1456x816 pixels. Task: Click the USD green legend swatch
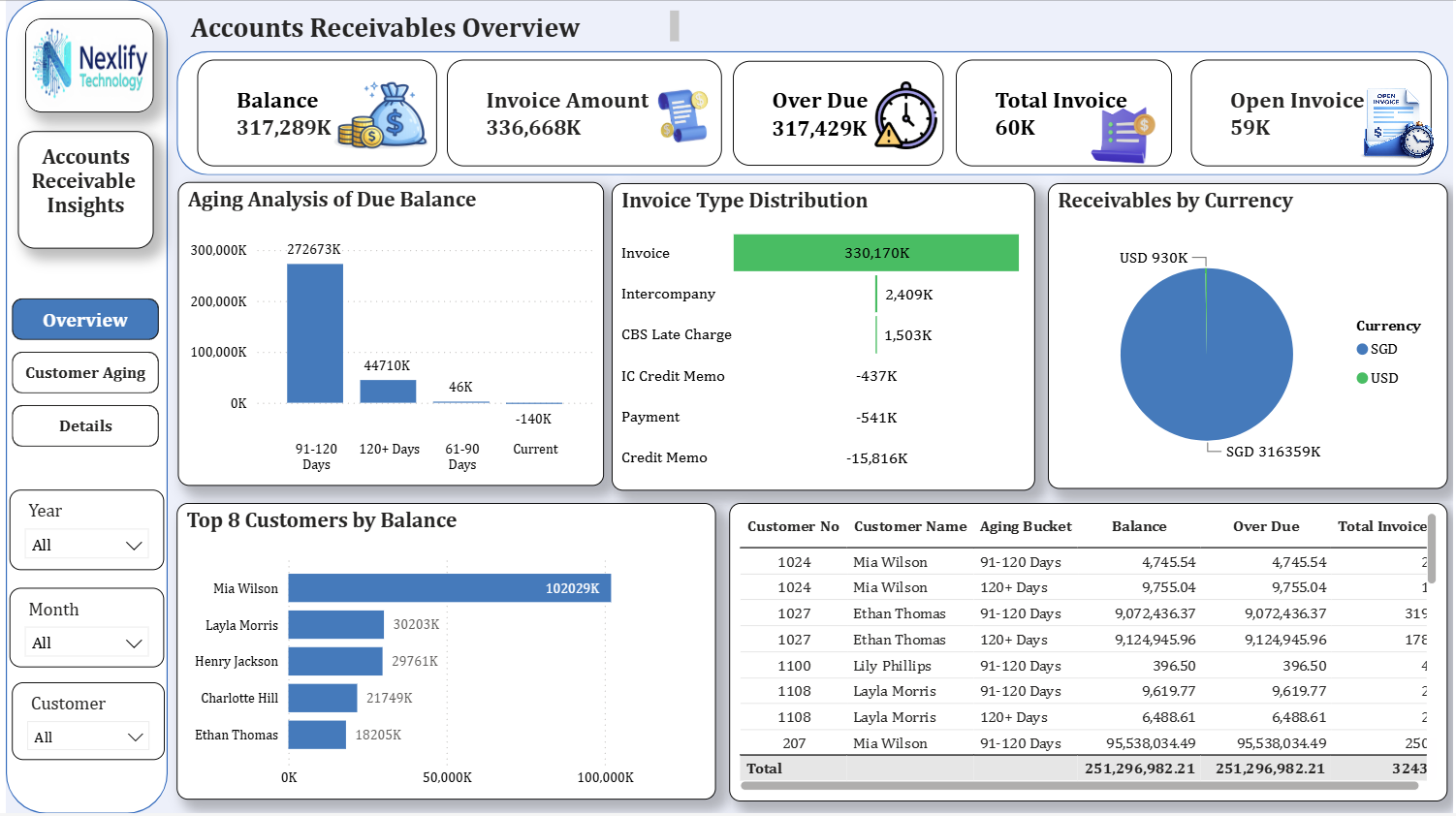coord(1362,378)
